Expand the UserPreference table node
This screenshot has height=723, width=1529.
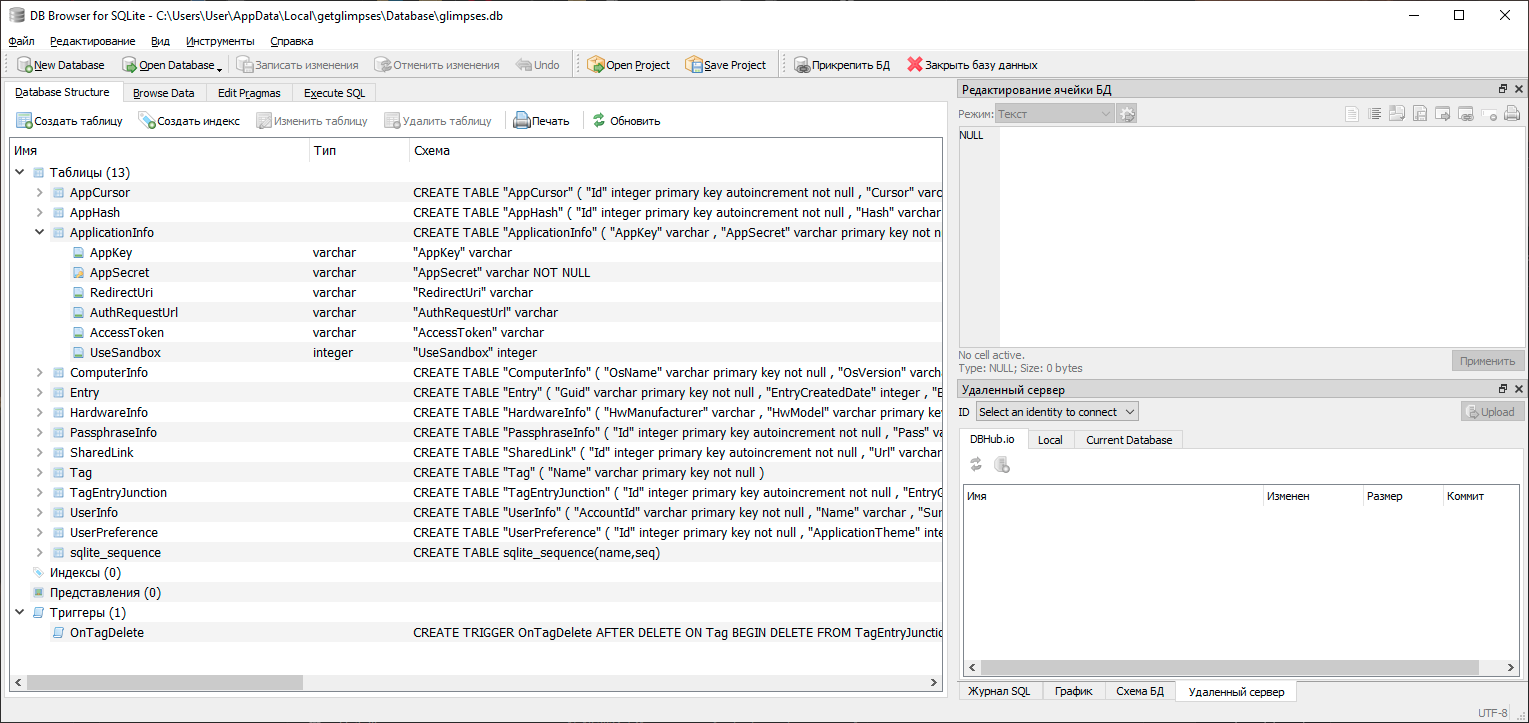(40, 533)
